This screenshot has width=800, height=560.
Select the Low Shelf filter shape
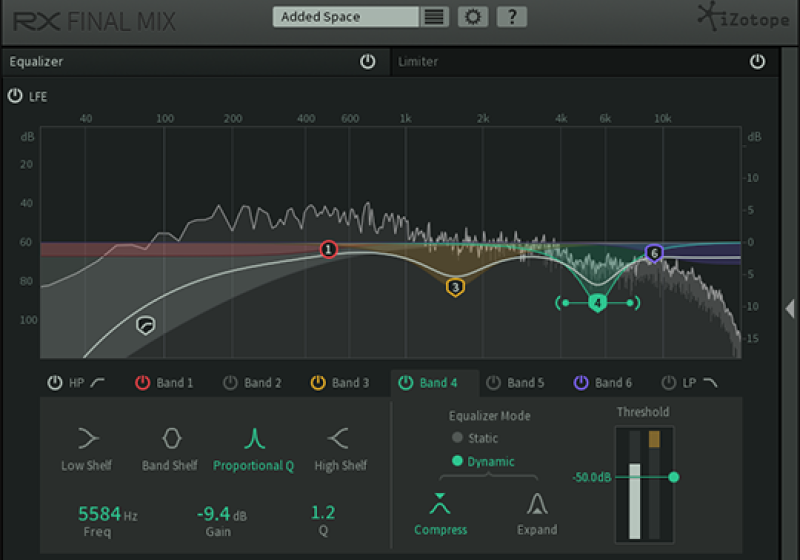87,438
